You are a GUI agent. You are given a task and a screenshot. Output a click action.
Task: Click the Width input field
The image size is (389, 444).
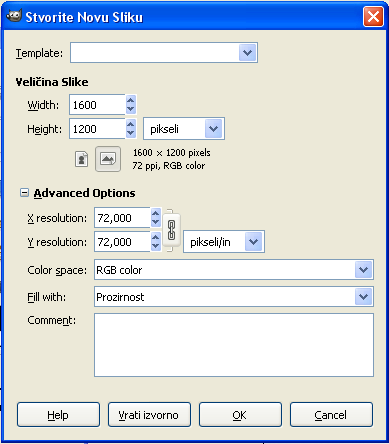(x=97, y=105)
